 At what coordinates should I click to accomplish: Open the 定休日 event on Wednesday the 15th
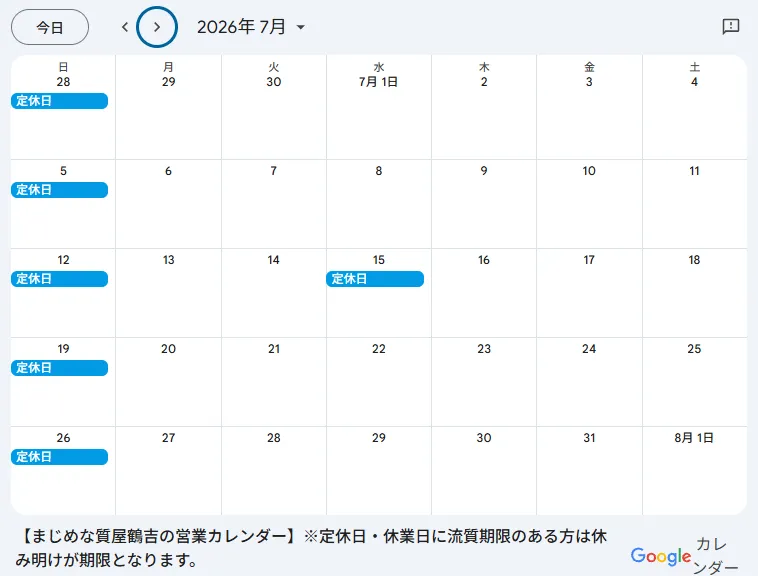coord(375,279)
